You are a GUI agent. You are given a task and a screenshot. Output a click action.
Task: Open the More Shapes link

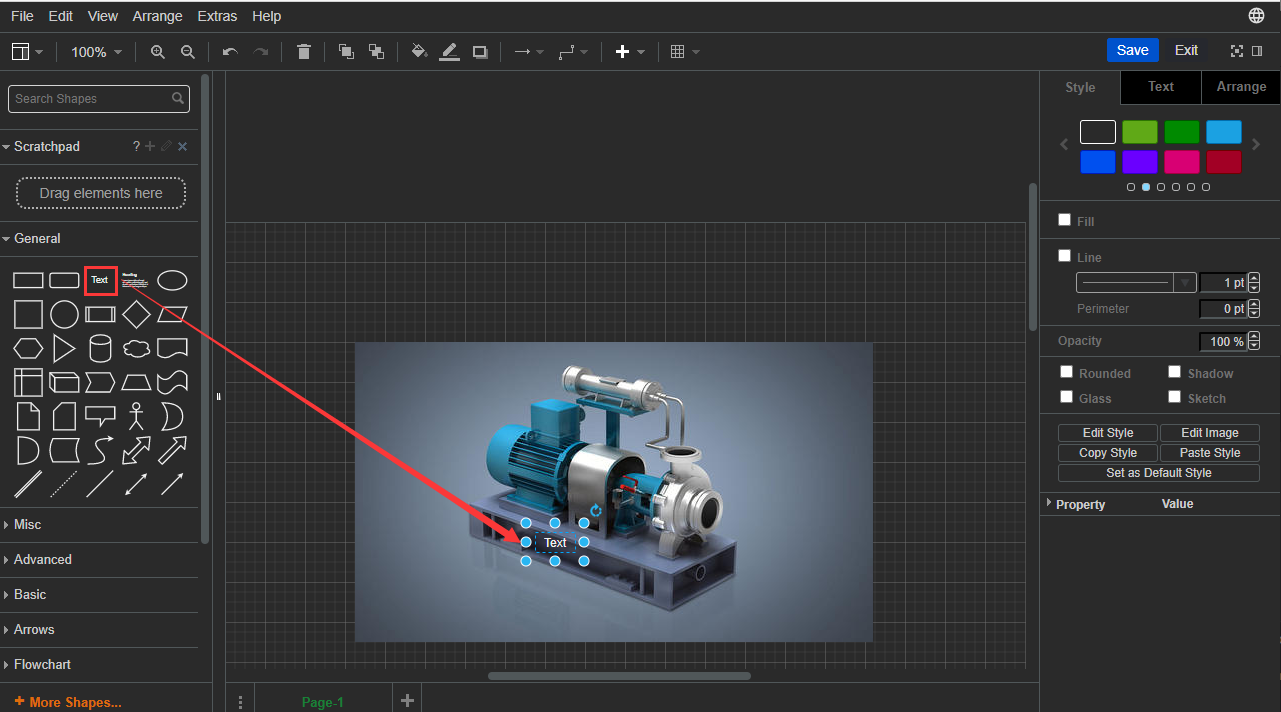68,702
